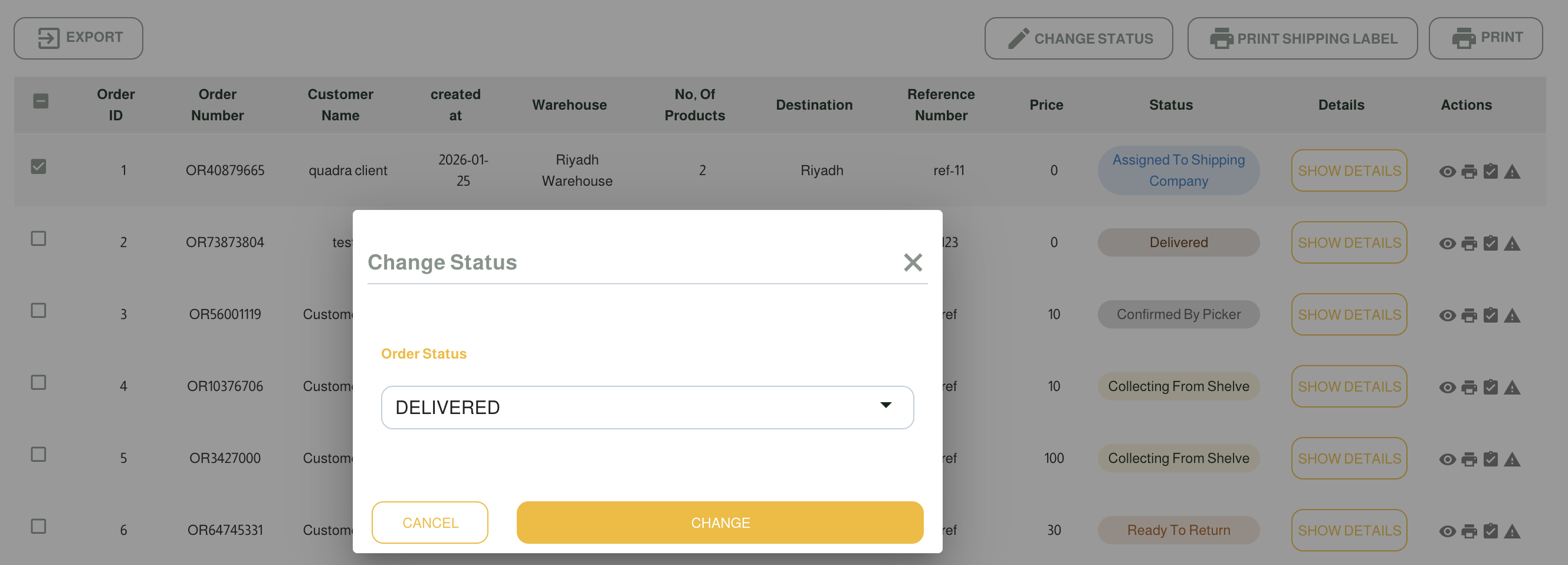Click the printer icon in order OR40879665 row
Viewport: 1568px width, 565px height.
pyautogui.click(x=1469, y=172)
